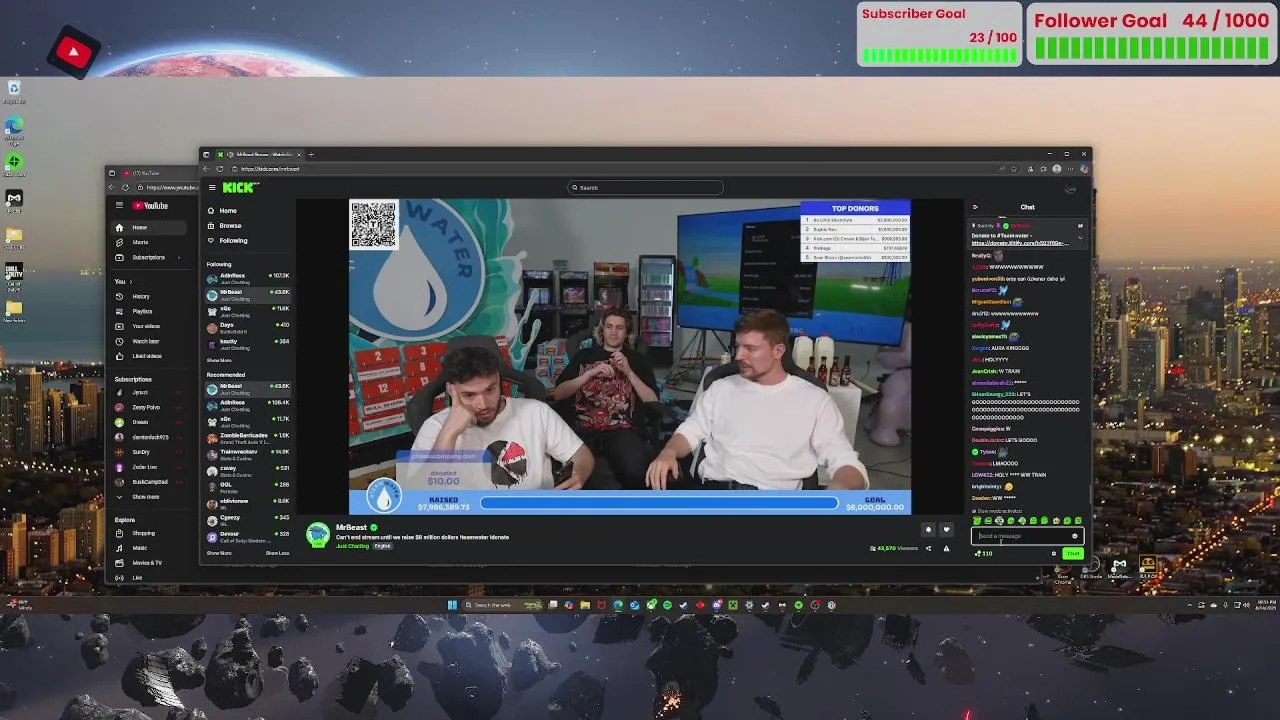
Task: Select AdinRoss in Following list
Action: tap(248, 278)
